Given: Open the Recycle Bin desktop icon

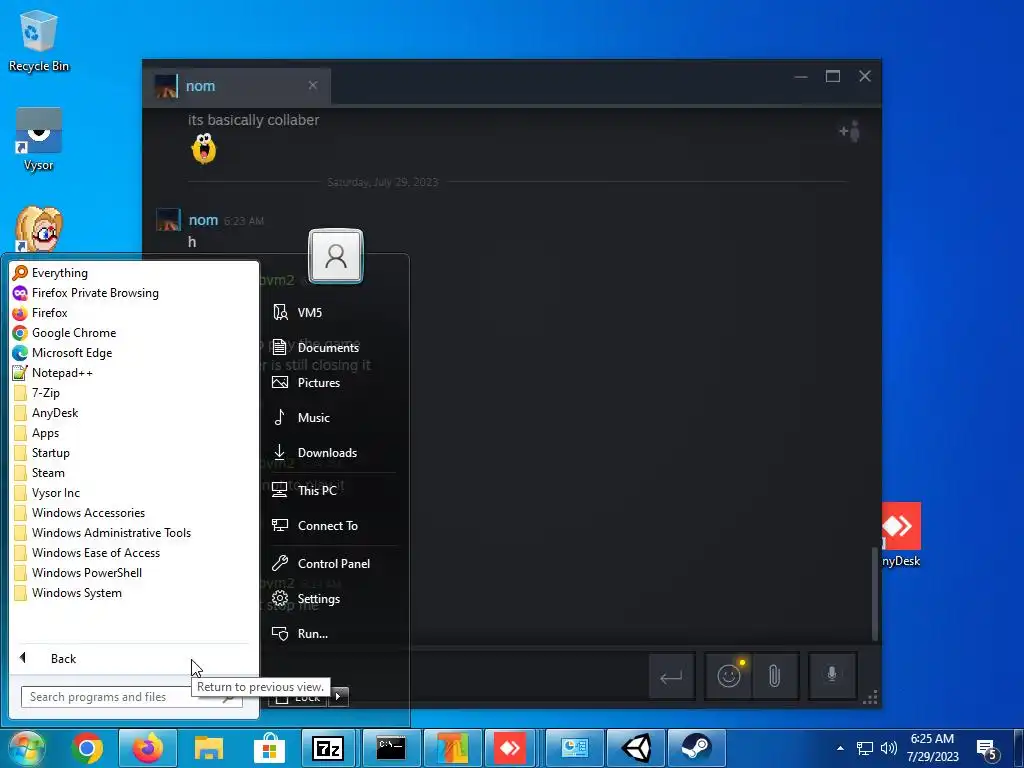Looking at the screenshot, I should coord(39,40).
